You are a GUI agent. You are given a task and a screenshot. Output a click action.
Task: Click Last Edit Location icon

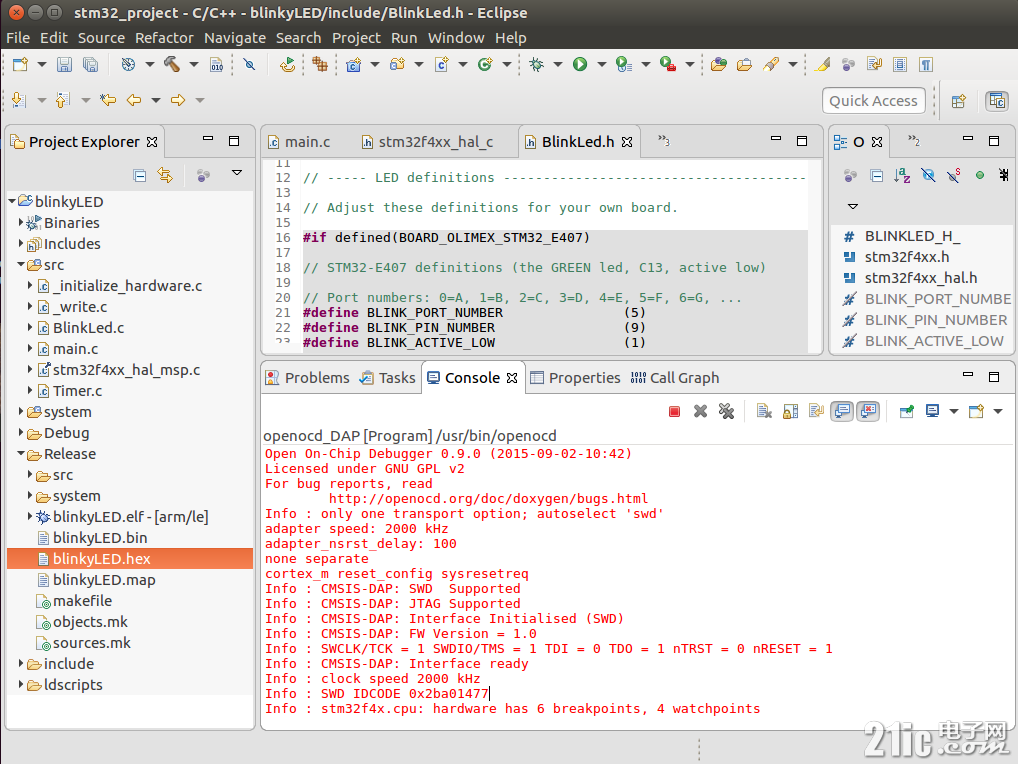[x=108, y=100]
